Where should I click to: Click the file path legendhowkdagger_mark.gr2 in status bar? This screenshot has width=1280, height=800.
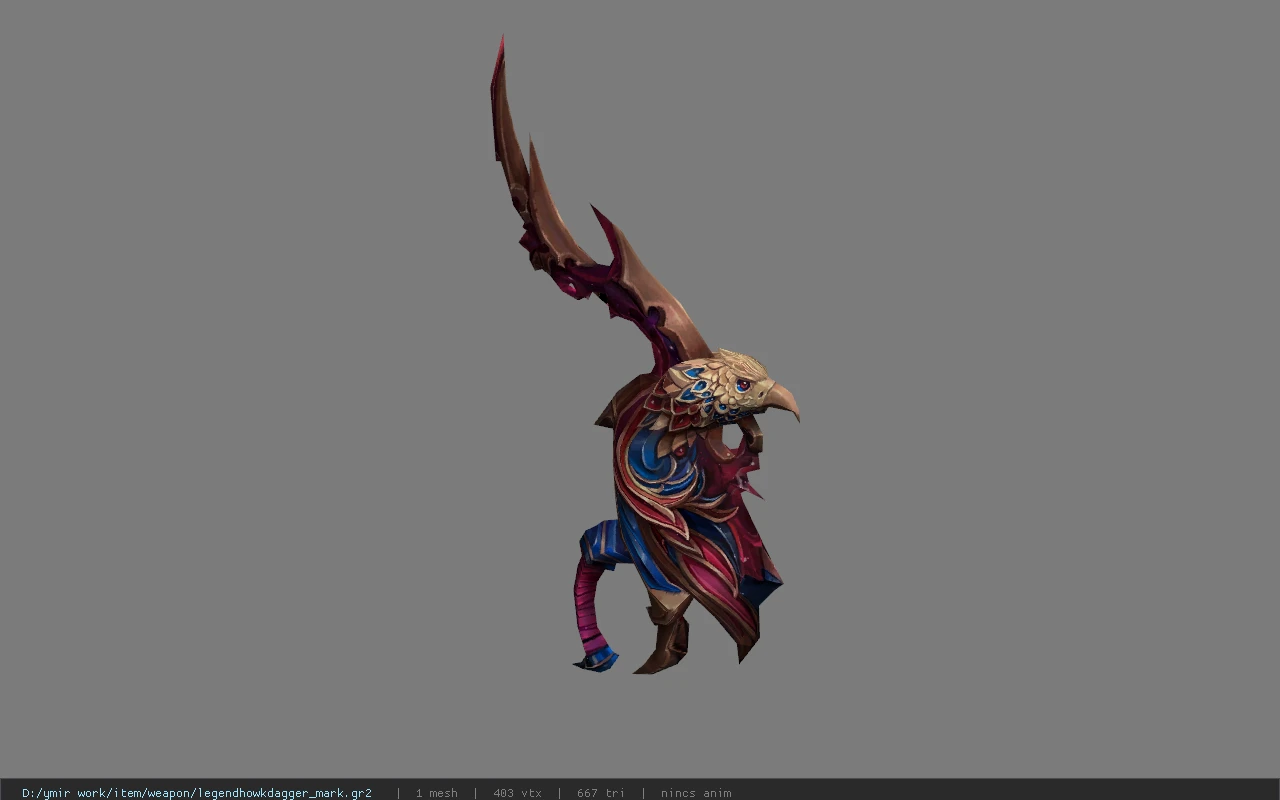point(197,793)
